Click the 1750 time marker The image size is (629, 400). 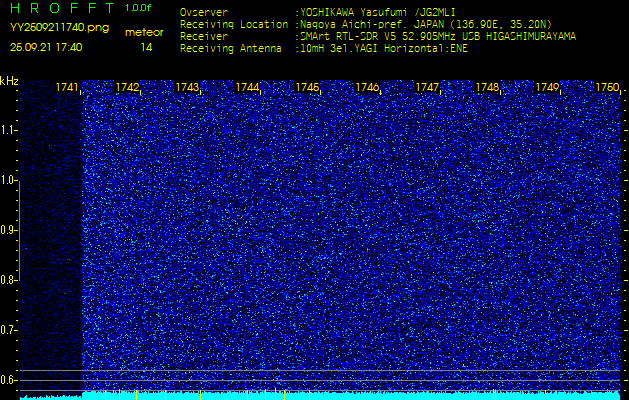pyautogui.click(x=607, y=87)
